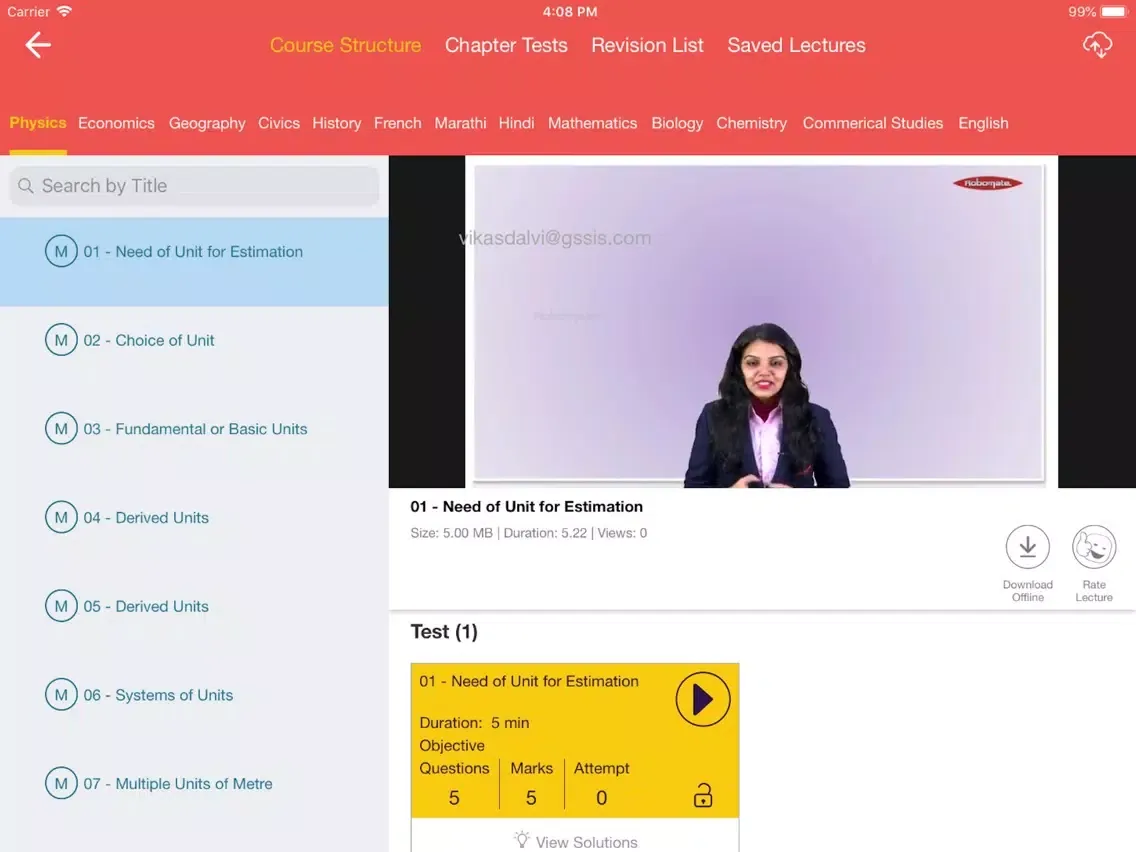Open the Chemistry subject tab

pos(752,123)
